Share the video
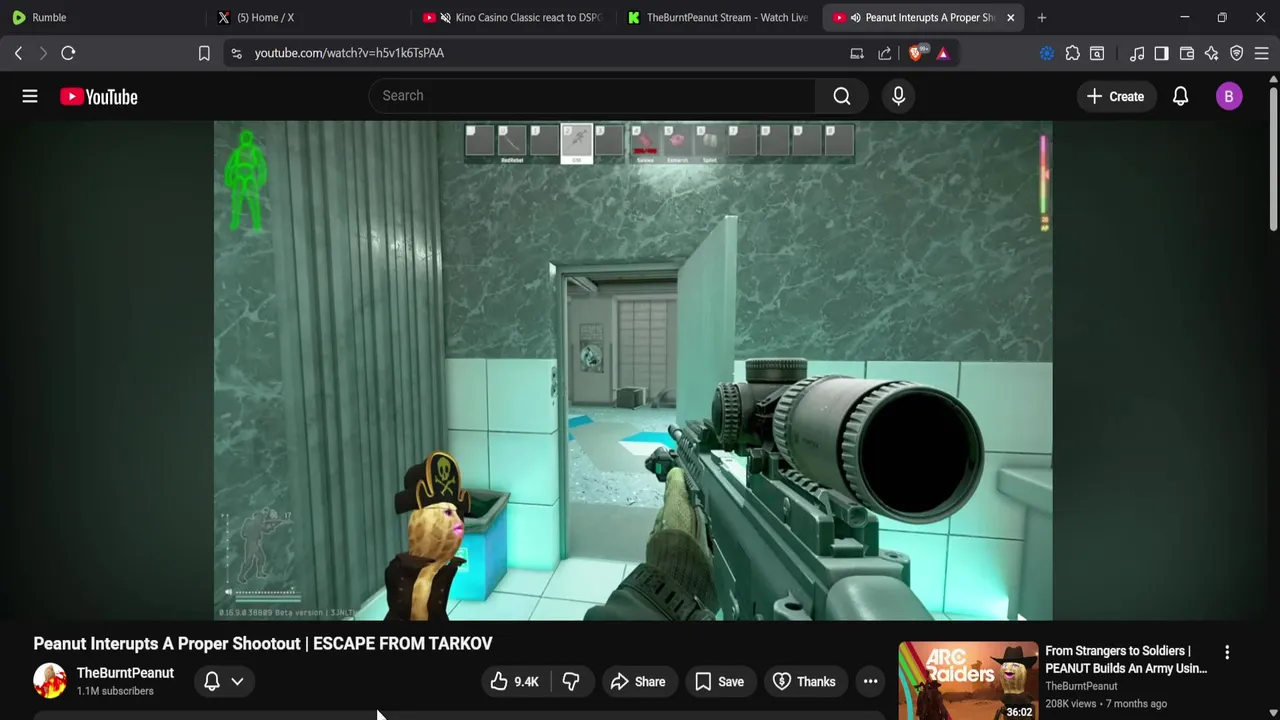This screenshot has width=1280, height=720. 638,682
